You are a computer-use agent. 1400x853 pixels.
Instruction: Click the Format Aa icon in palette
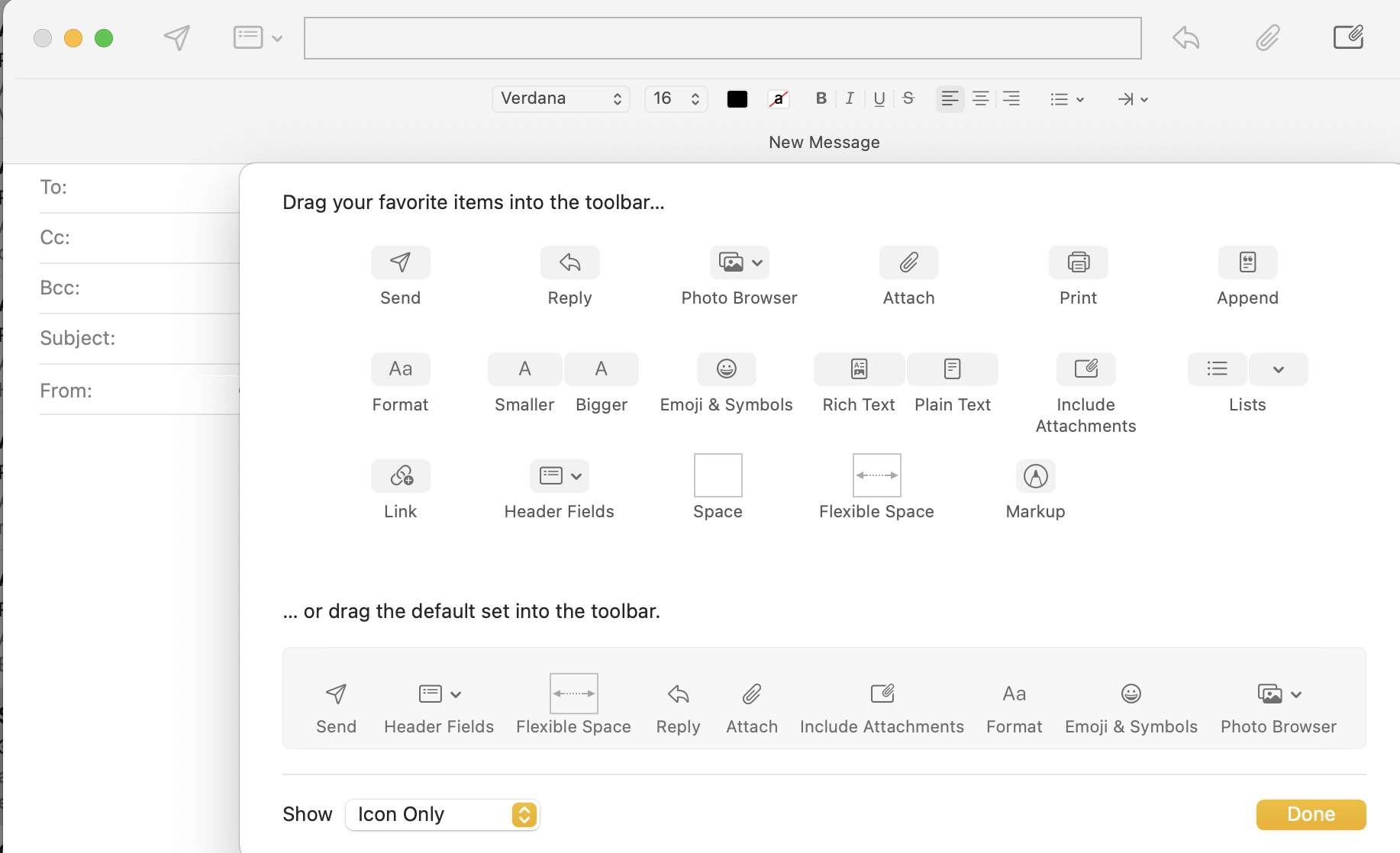[x=401, y=369]
